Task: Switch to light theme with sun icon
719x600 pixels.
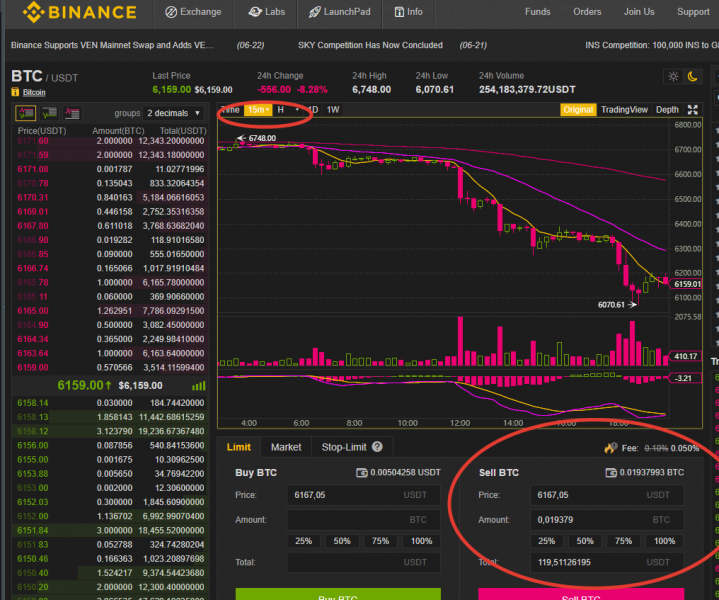Action: [x=673, y=77]
